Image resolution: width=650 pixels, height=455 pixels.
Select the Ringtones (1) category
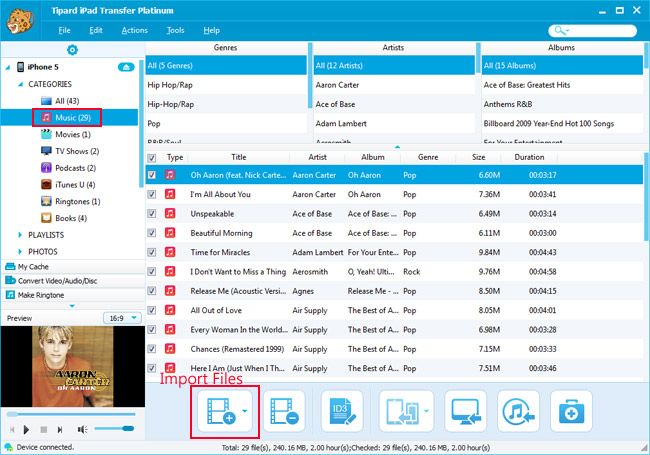(70, 201)
